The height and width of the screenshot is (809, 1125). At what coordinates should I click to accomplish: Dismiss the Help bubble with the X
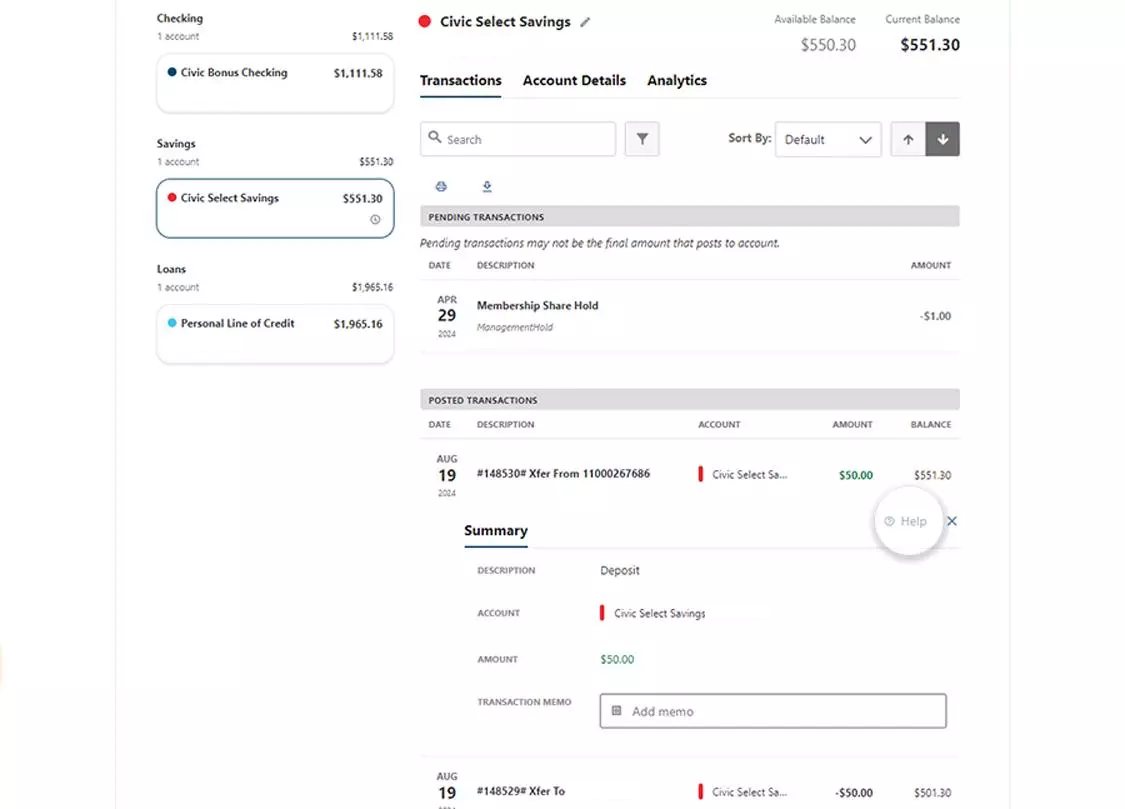click(x=951, y=521)
